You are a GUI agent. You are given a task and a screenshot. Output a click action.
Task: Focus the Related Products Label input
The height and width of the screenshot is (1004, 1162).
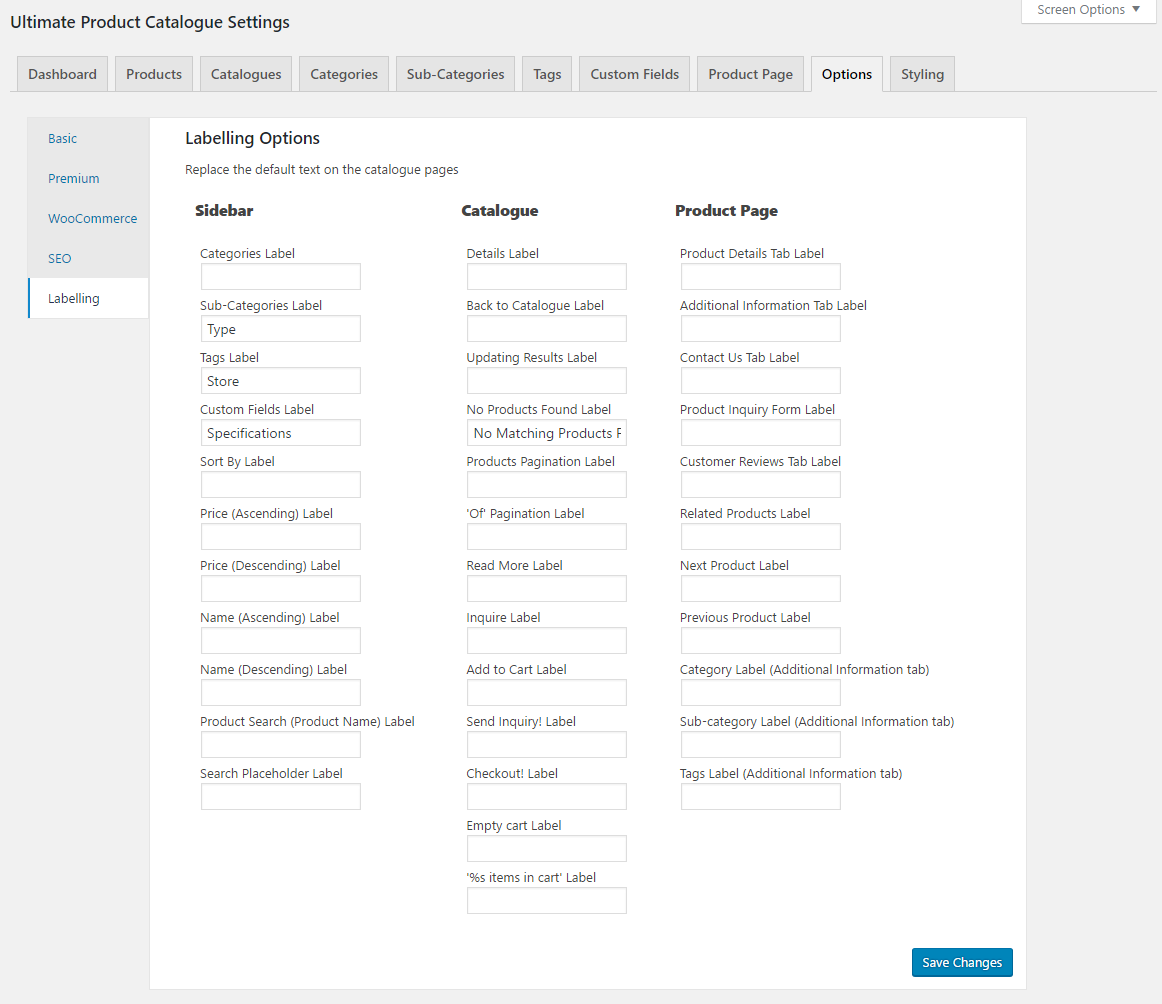[x=761, y=537]
